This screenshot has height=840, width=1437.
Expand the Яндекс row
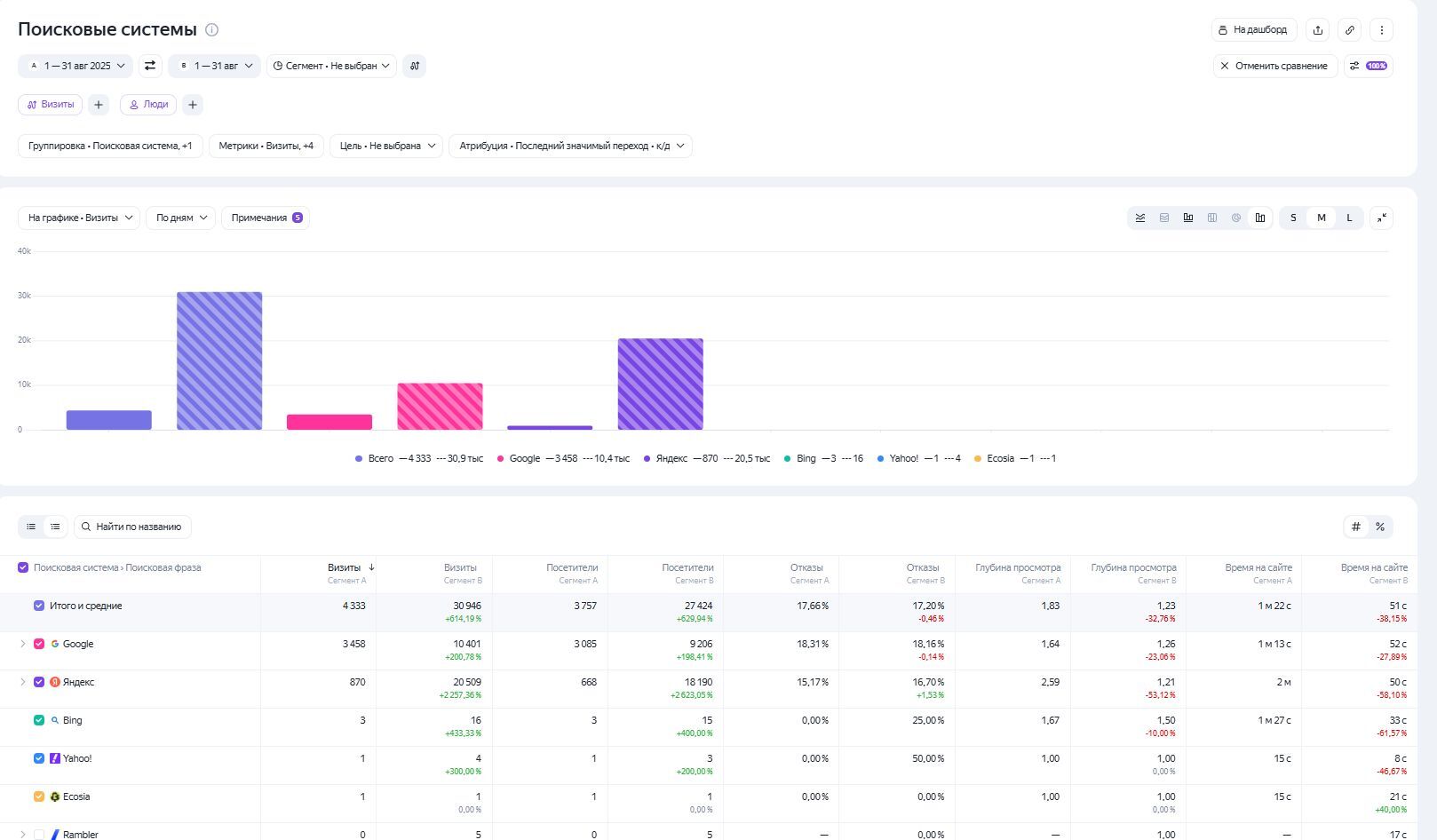point(23,682)
